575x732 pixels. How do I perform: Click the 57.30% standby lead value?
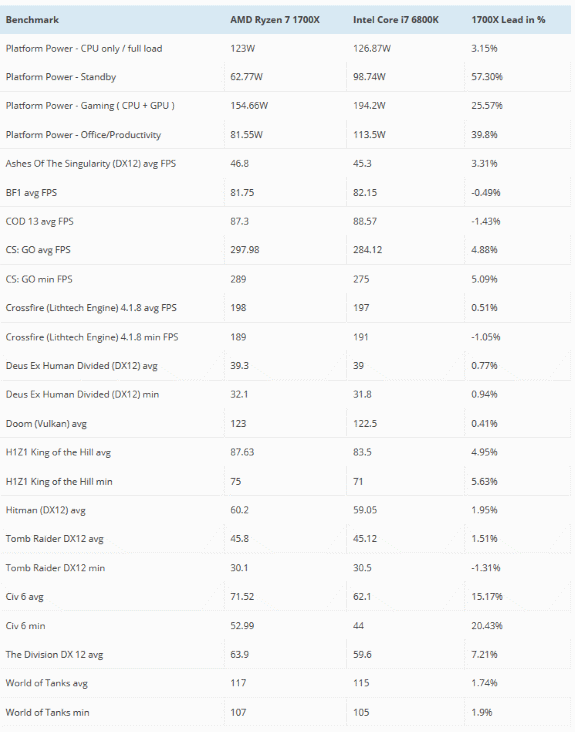(x=487, y=77)
